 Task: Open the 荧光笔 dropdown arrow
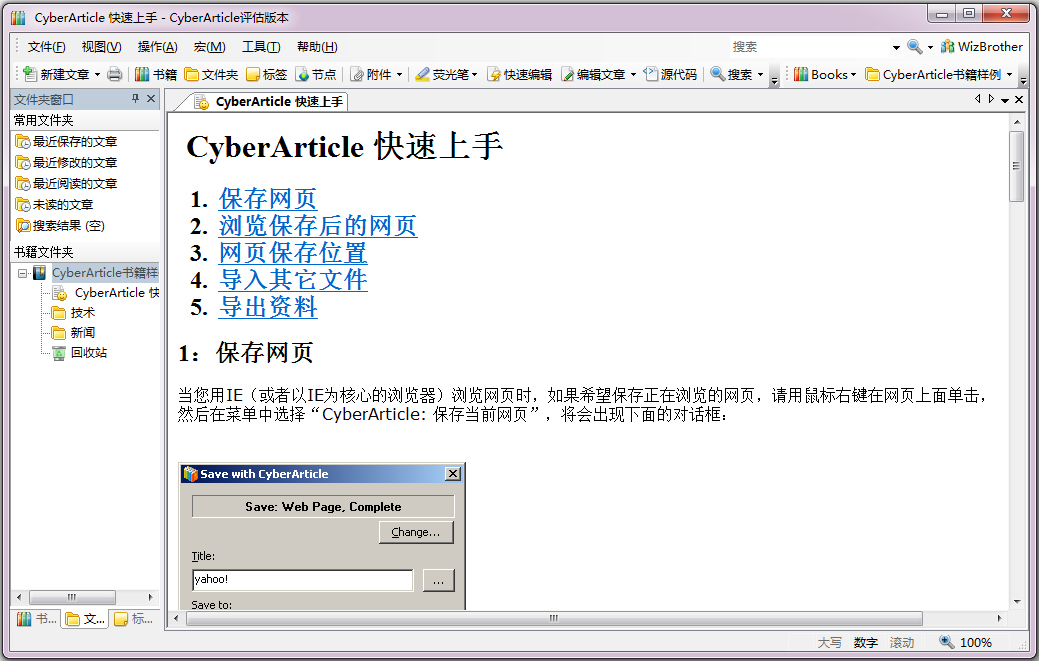pos(474,74)
